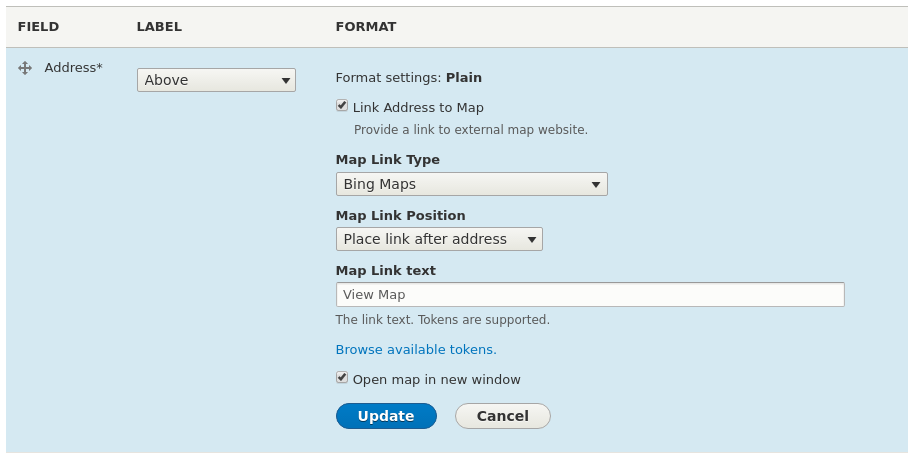The width and height of the screenshot is (914, 458).
Task: Open the Above label position dropdown
Action: (x=216, y=80)
